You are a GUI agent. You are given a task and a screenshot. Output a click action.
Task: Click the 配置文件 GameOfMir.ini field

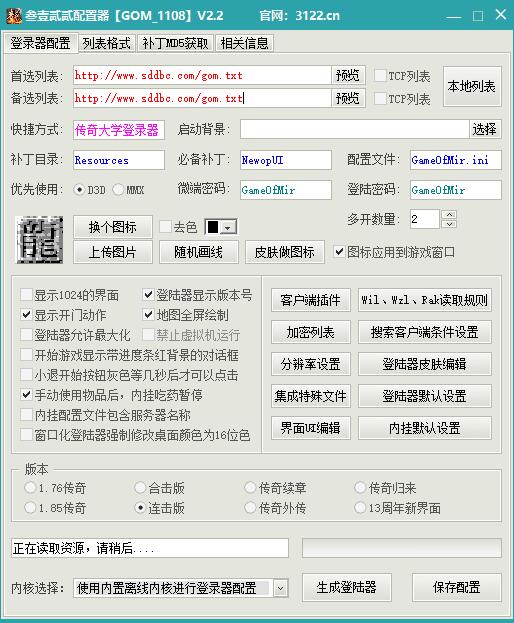pyautogui.click(x=456, y=160)
